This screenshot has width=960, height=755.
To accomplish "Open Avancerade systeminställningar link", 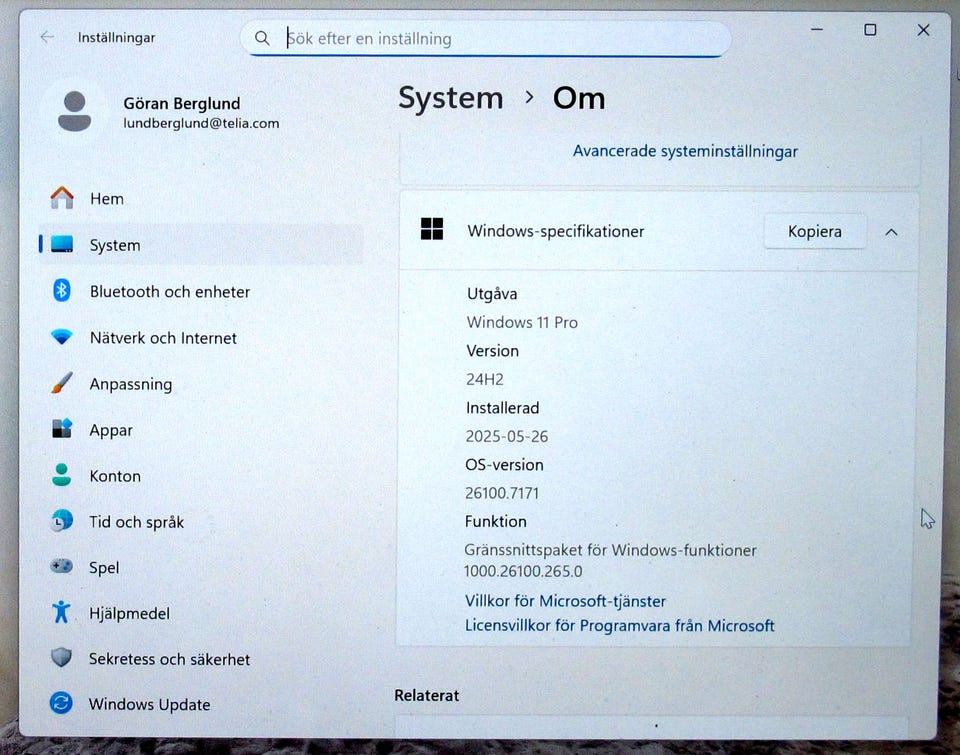I will coord(685,151).
